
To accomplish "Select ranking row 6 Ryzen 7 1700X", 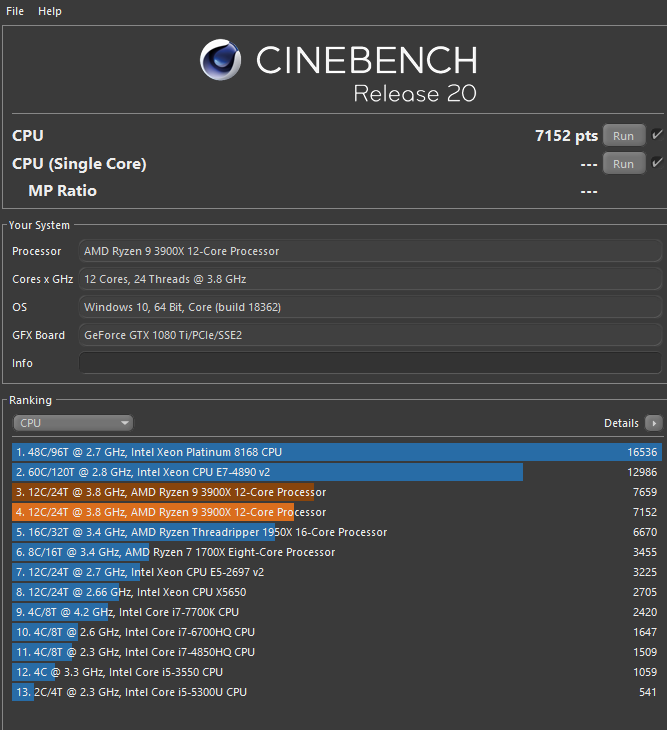I will (x=337, y=552).
